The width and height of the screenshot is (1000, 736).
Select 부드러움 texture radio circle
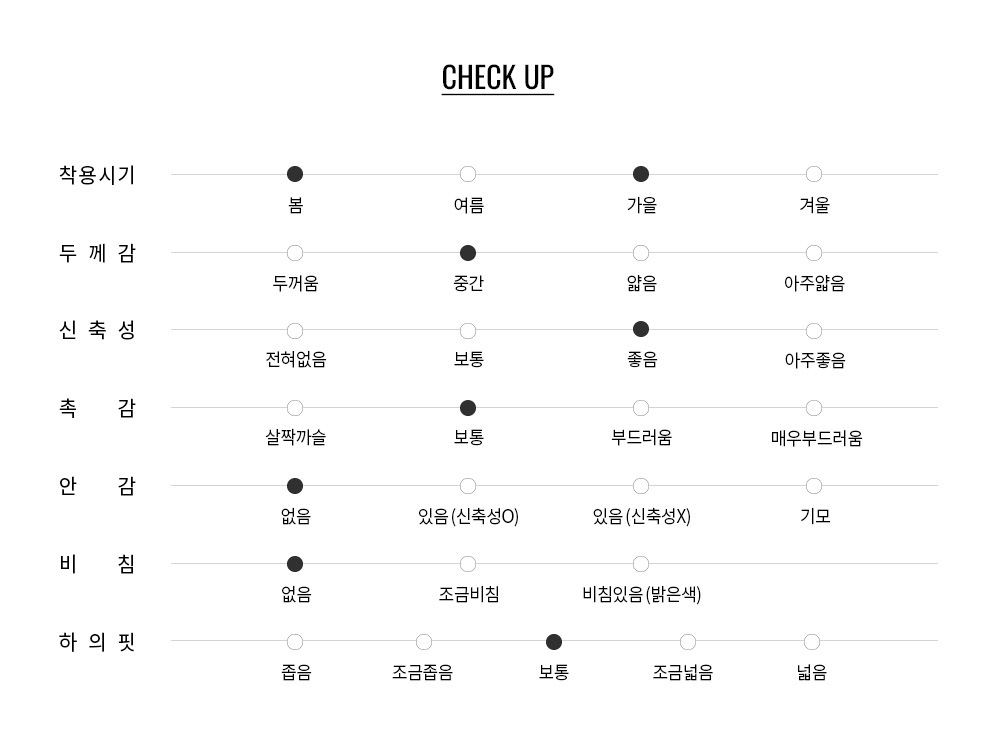coord(641,408)
